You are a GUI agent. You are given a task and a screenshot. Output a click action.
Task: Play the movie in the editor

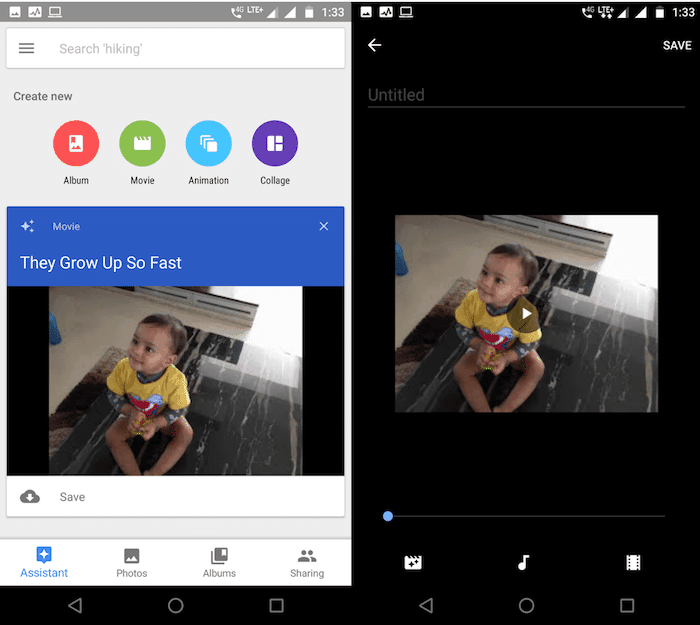[x=527, y=314]
